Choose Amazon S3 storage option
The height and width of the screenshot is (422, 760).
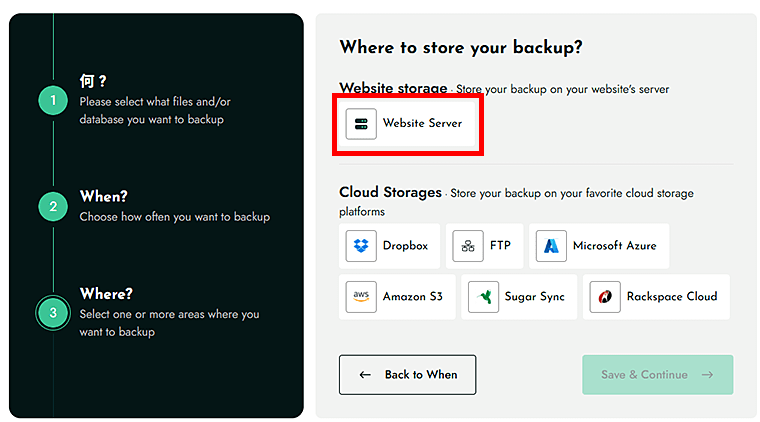click(397, 297)
